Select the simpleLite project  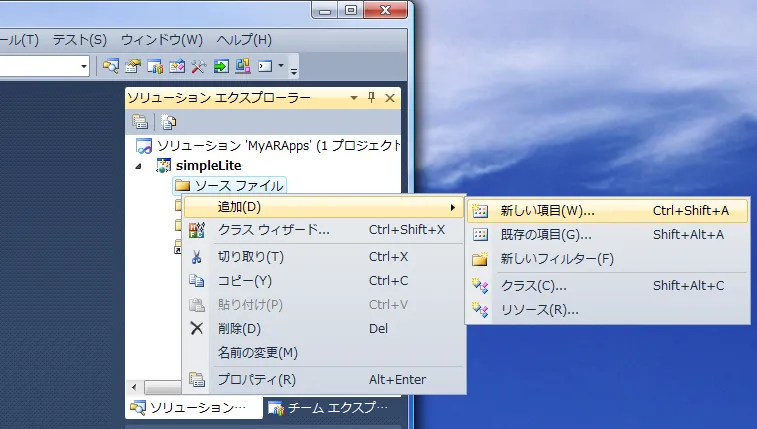click(208, 166)
